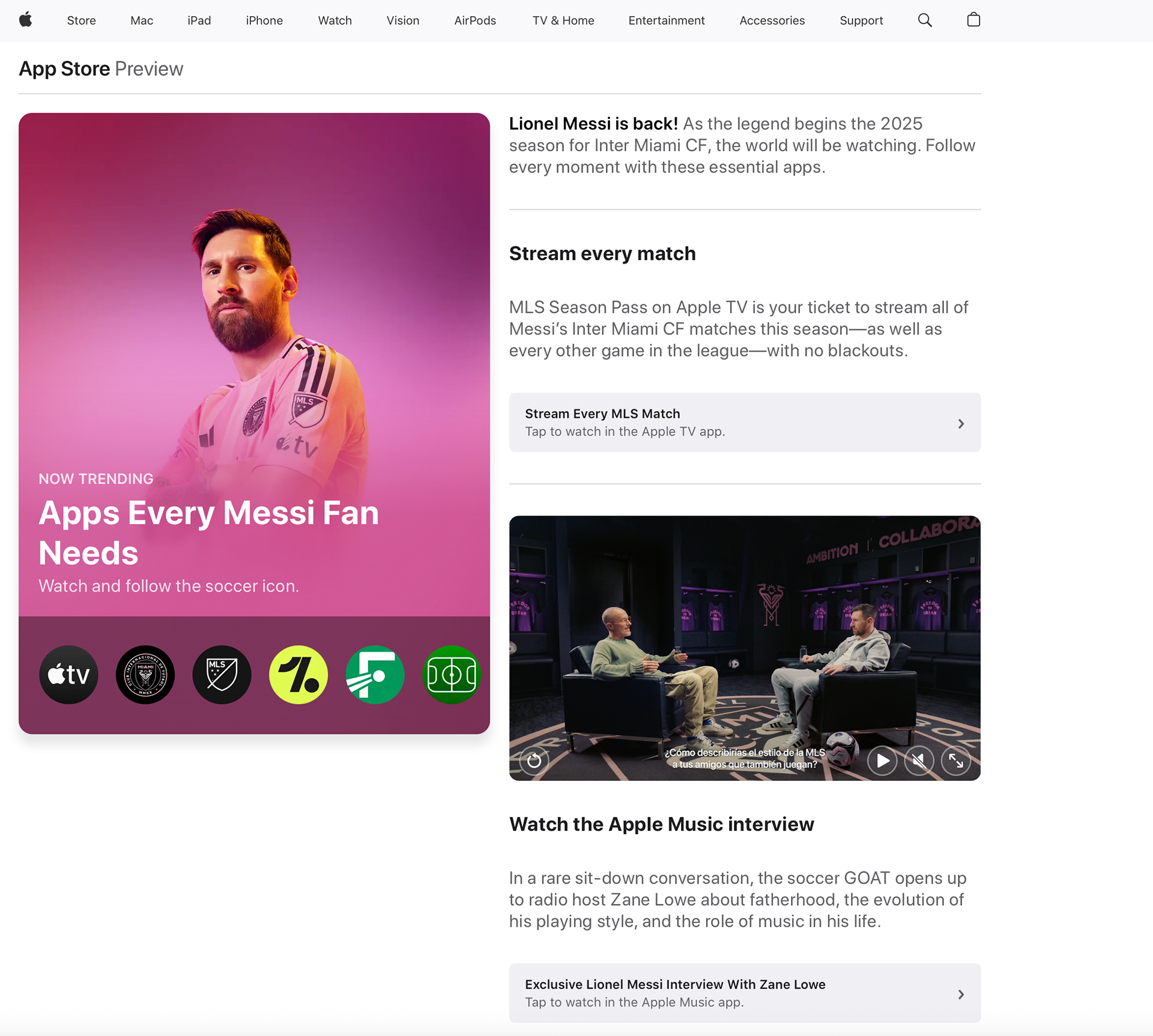
Task: Expand the video to fullscreen
Action: (956, 761)
